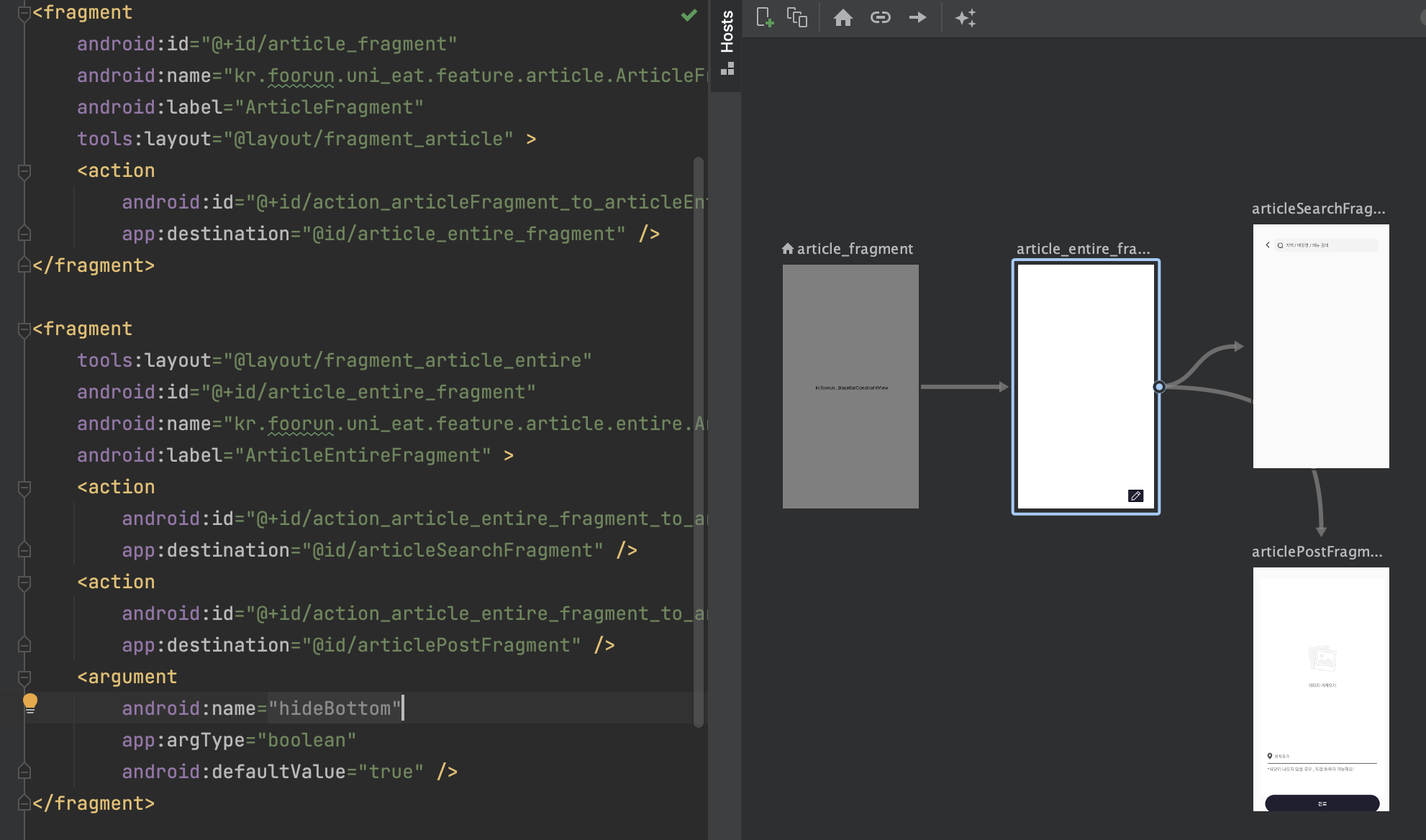Screen dimensions: 1426x840
Task: Click the Add Action arrow icon
Action: click(917, 17)
